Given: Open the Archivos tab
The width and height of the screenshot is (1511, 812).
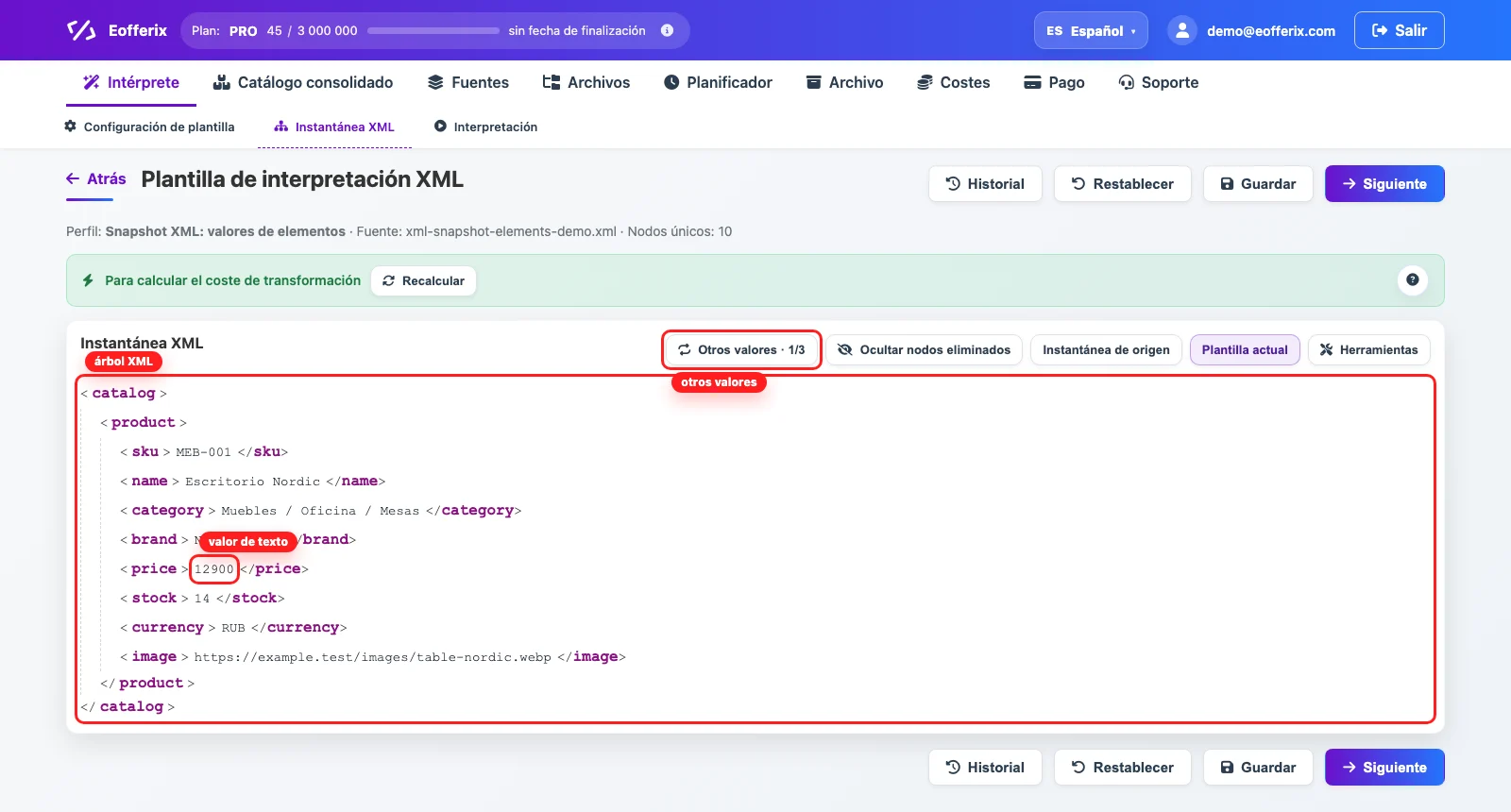Looking at the screenshot, I should click(x=586, y=82).
